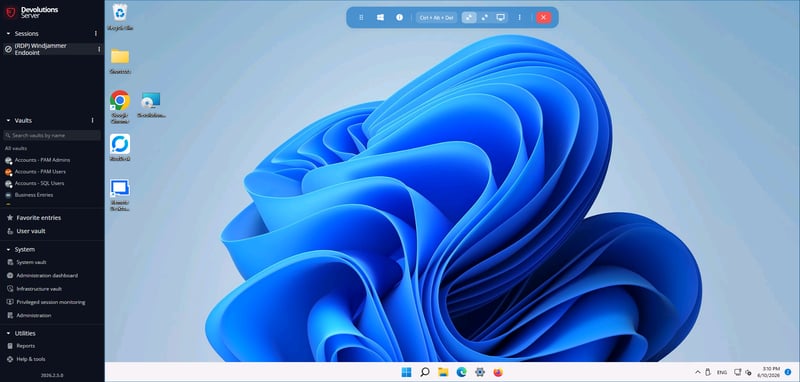800x382 pixels.
Task: Send Ctrl + Alt + Del to session
Action: (436, 17)
